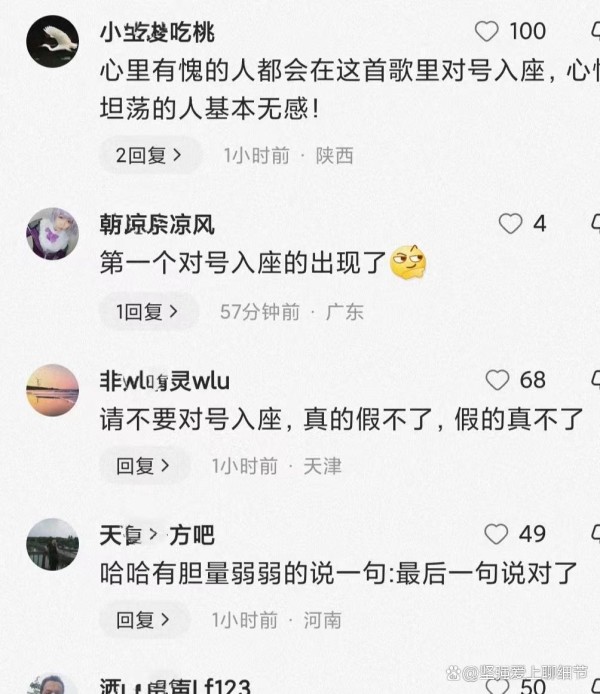Like the comment with 68 likes

(x=497, y=380)
